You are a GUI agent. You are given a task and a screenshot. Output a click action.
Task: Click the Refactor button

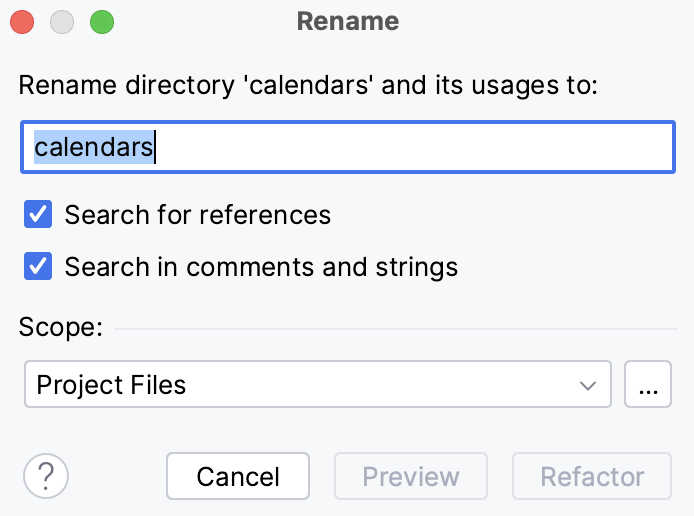[592, 477]
